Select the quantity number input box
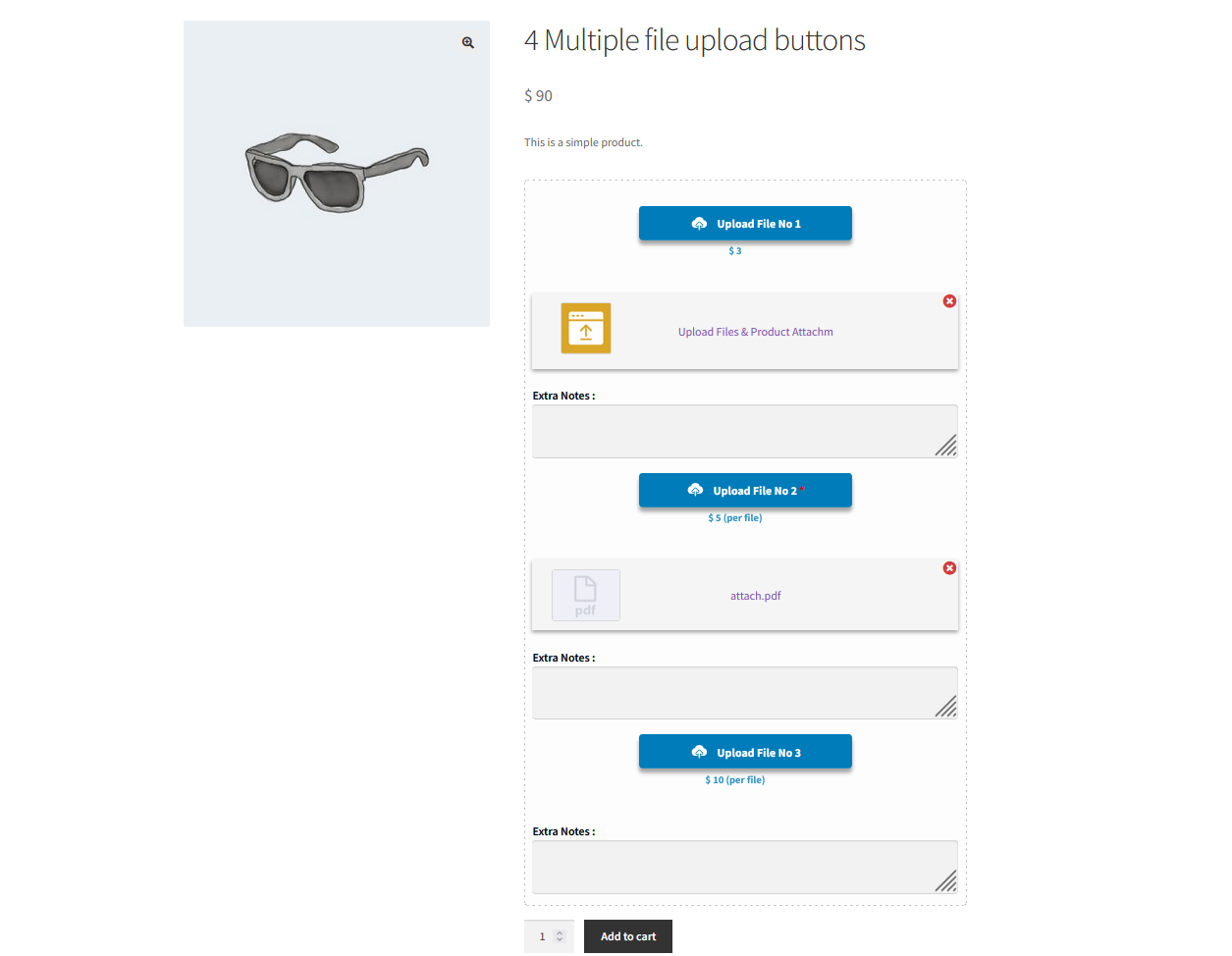Screen dimensions: 1232x956 point(543,935)
